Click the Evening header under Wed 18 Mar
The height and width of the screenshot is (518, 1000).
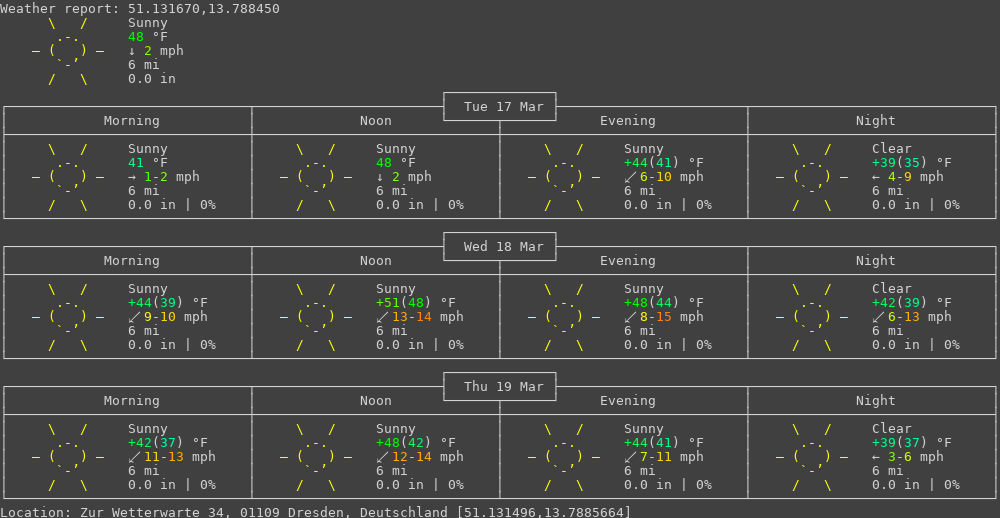pyautogui.click(x=628, y=261)
